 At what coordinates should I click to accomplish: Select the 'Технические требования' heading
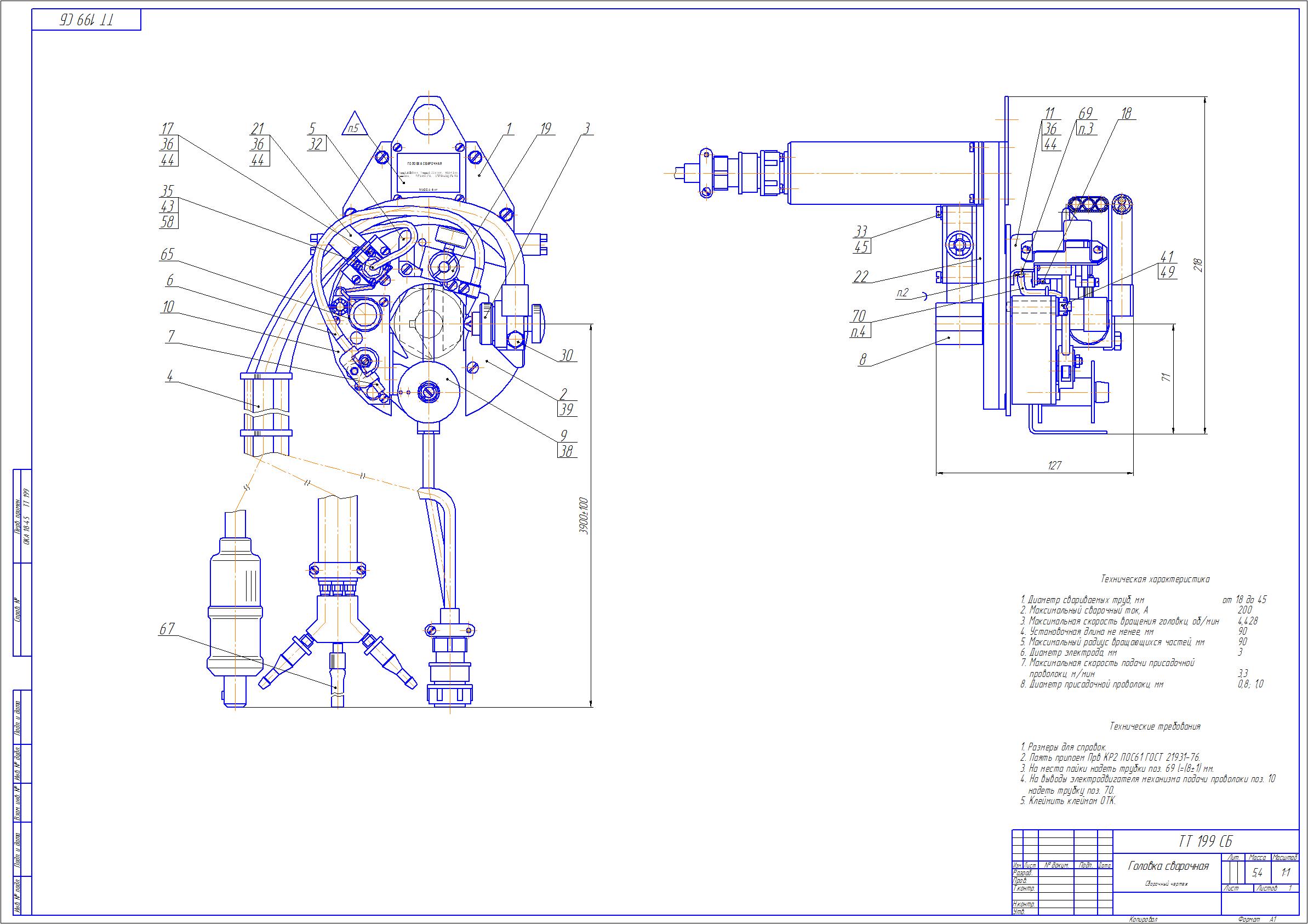(x=1155, y=726)
